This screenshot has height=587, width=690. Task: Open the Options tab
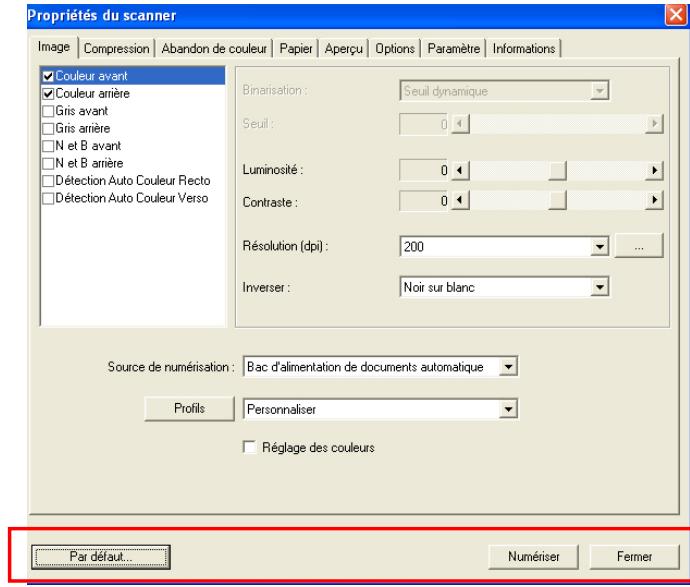tap(395, 48)
